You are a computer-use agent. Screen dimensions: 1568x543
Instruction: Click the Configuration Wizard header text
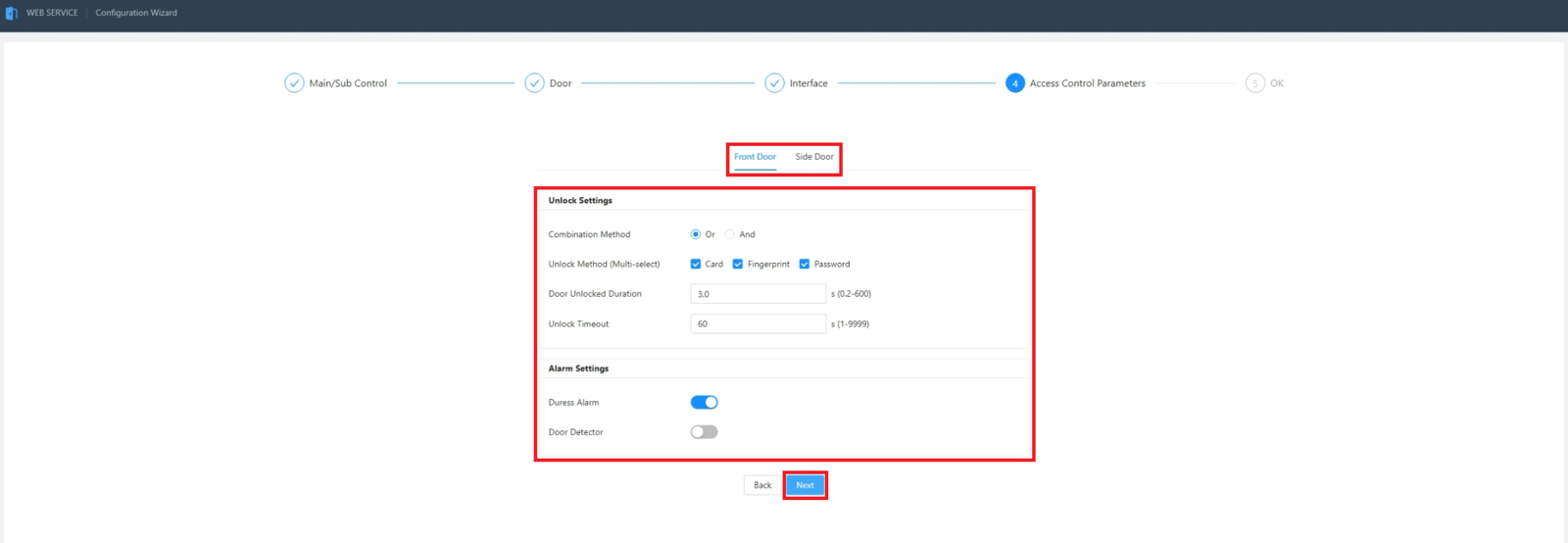(136, 13)
